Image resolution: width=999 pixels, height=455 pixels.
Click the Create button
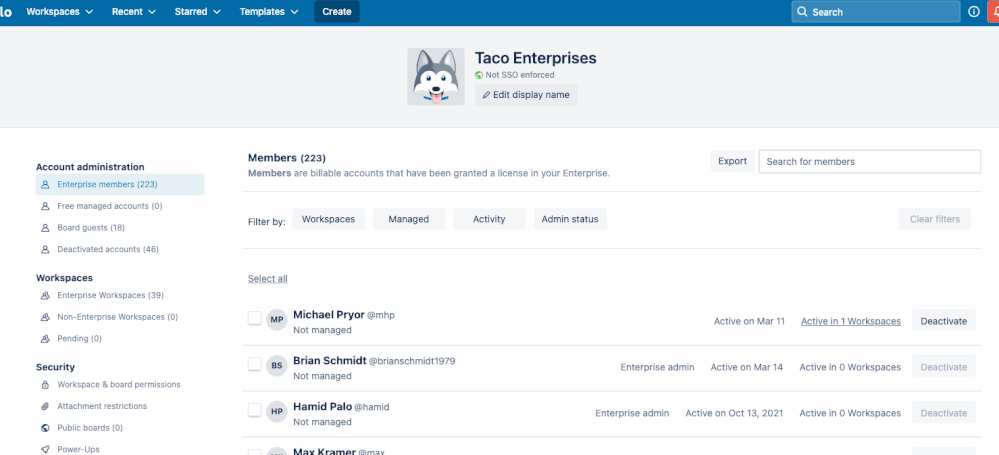tap(337, 11)
